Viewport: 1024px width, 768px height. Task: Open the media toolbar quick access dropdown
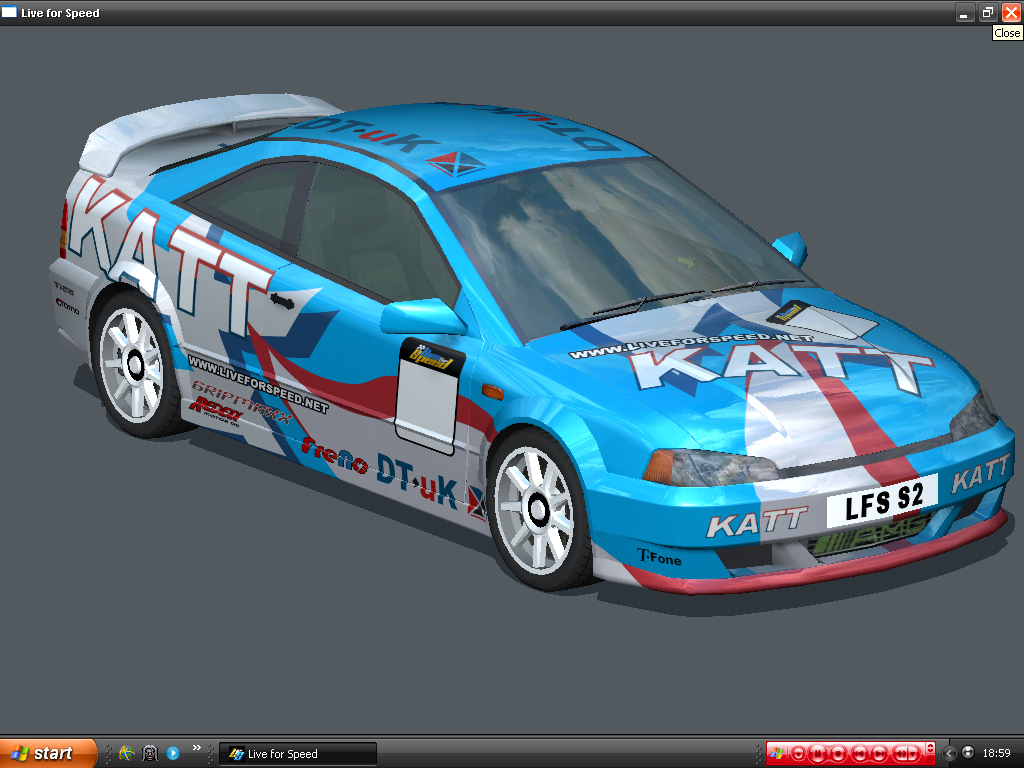[798, 754]
